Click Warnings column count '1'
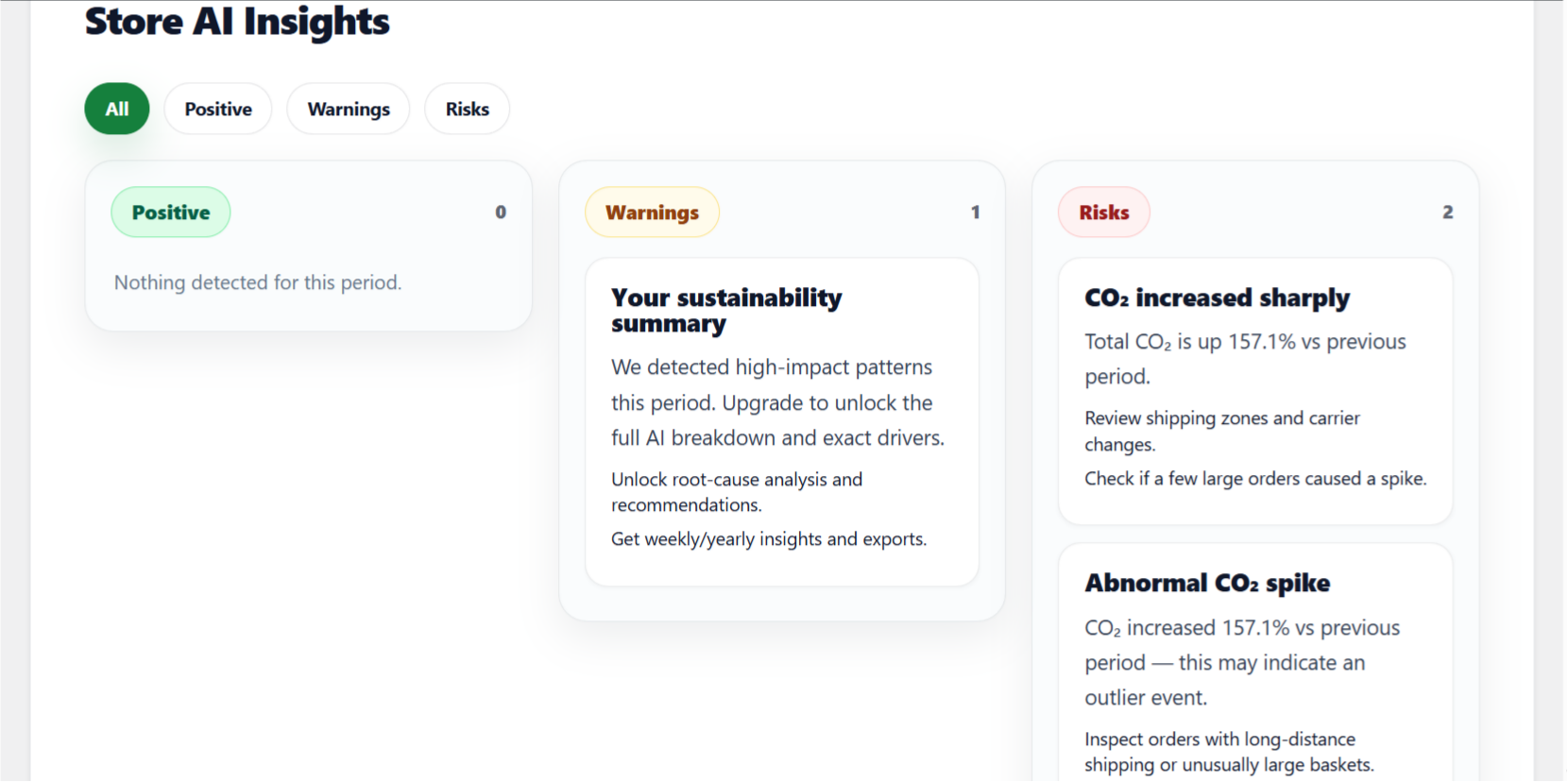The height and width of the screenshot is (782, 1568). coord(975,212)
